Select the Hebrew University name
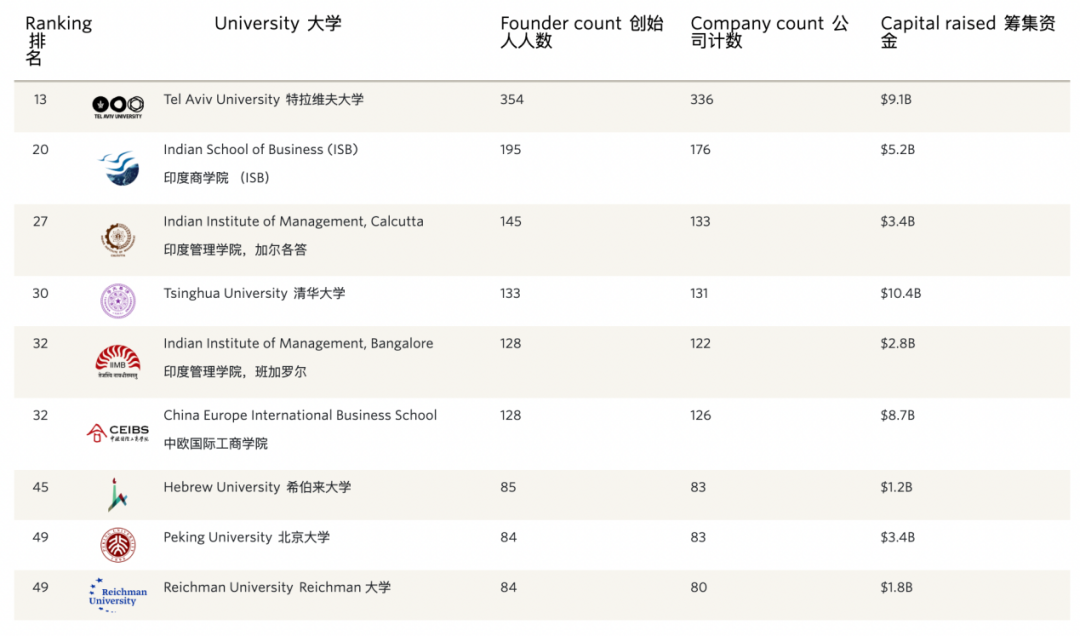1080x636 pixels. (x=257, y=486)
